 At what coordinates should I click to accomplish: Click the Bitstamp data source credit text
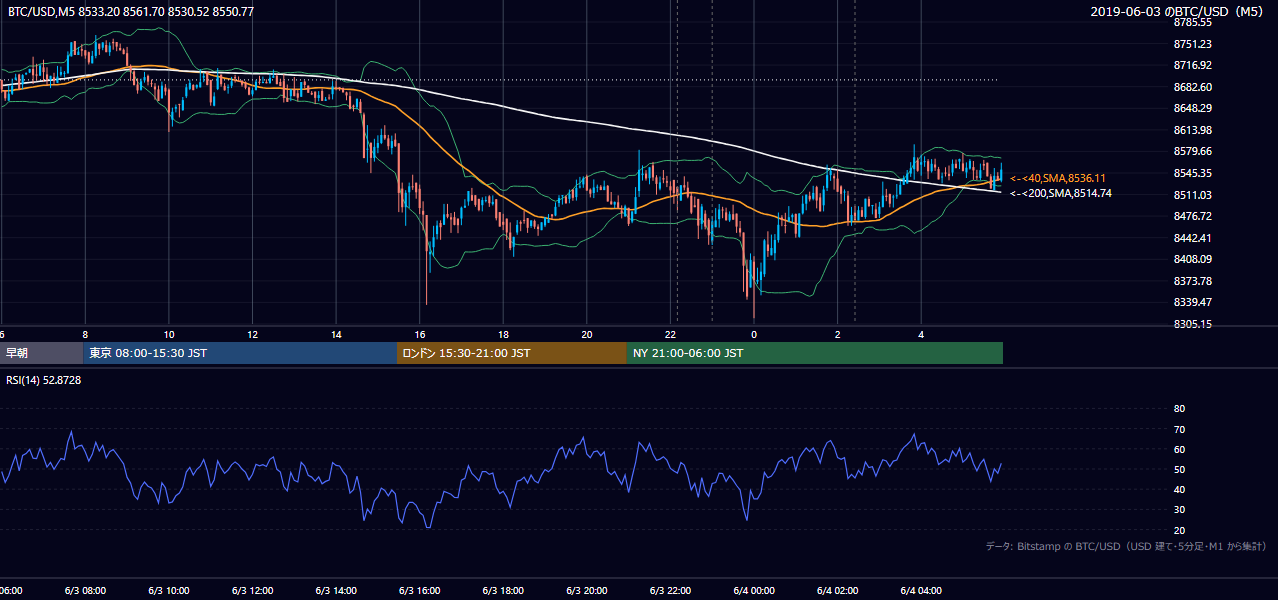pyautogui.click(x=1126, y=546)
